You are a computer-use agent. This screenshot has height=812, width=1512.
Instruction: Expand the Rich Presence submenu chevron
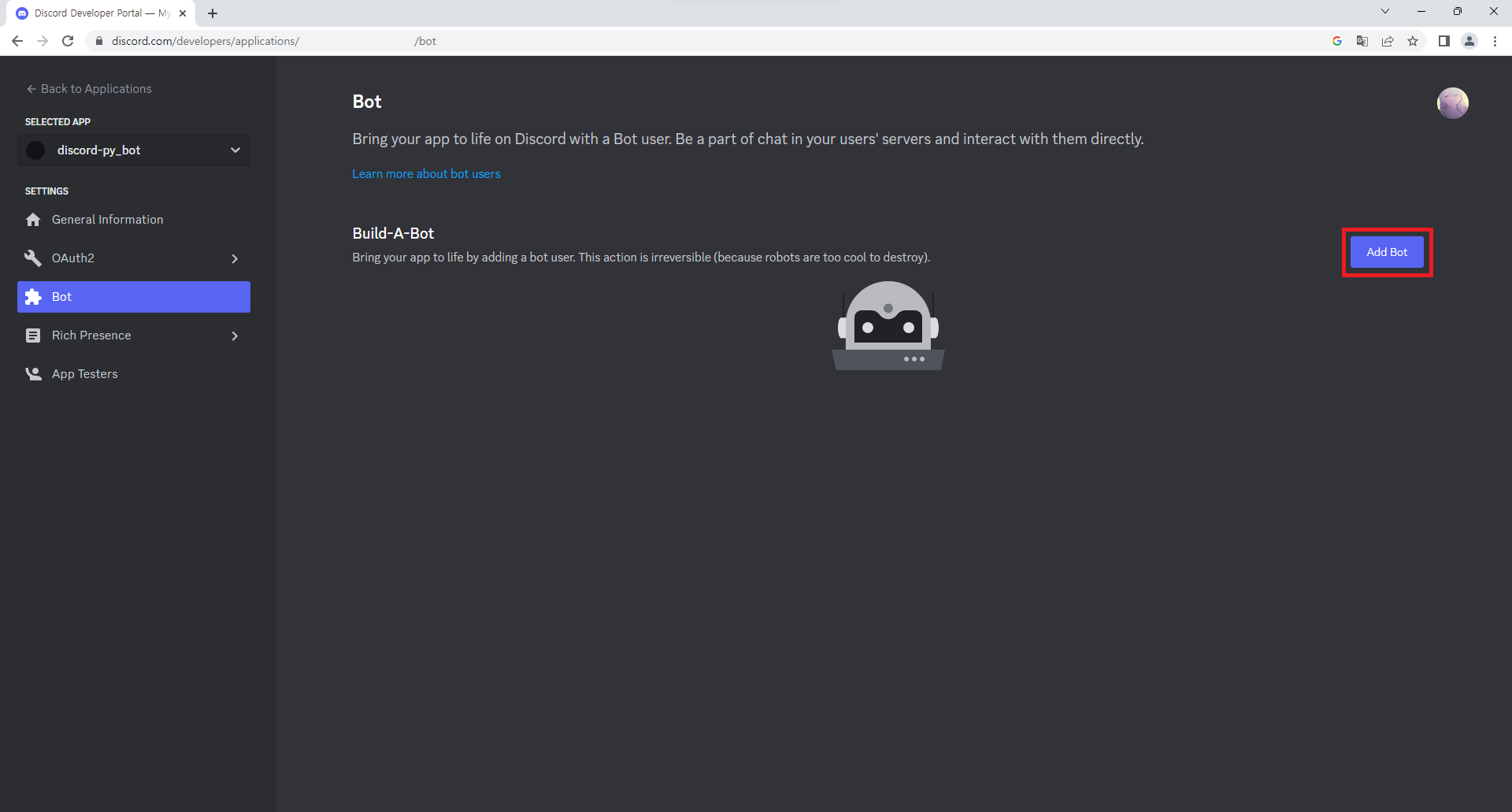(x=235, y=336)
